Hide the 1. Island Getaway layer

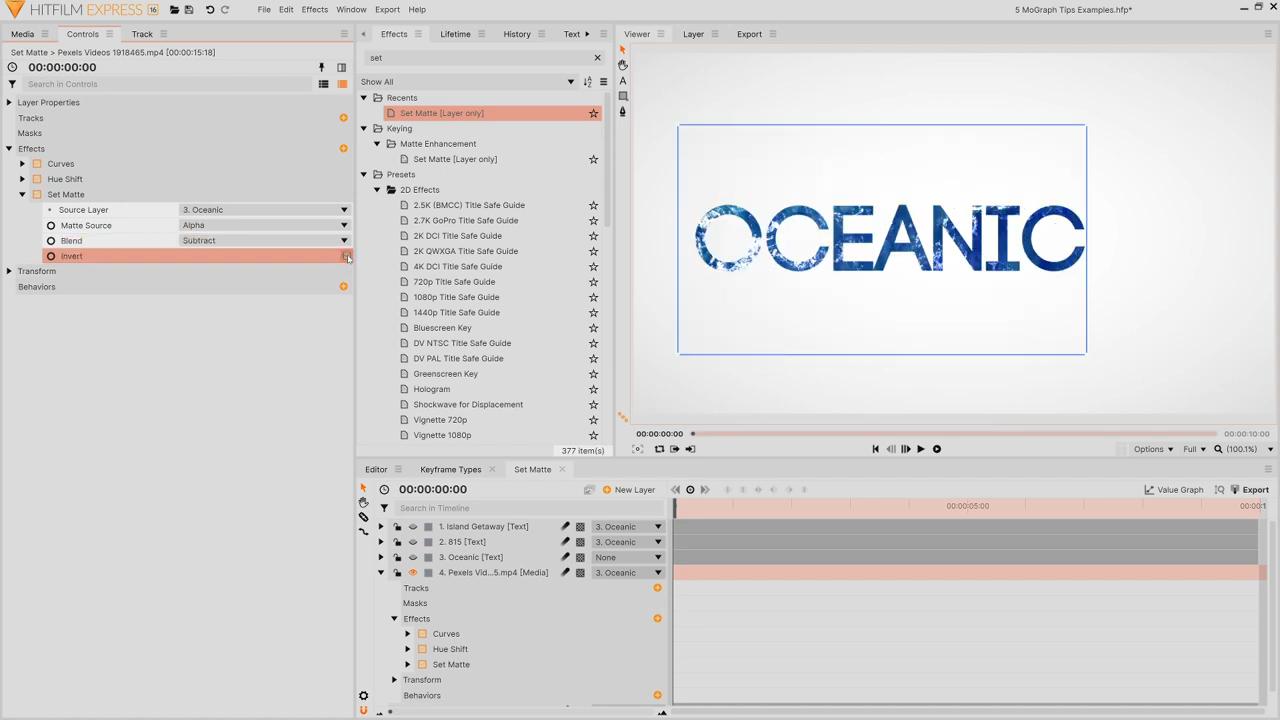412,527
